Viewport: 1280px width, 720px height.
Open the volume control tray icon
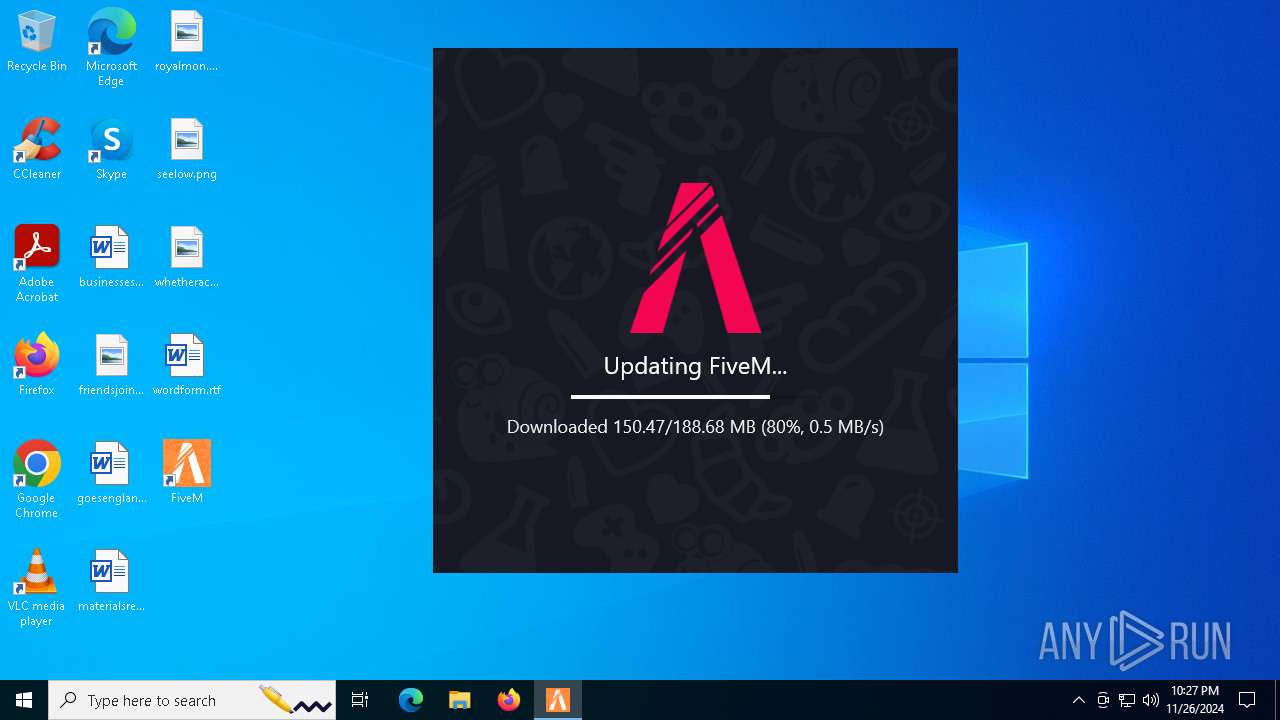click(x=1151, y=700)
